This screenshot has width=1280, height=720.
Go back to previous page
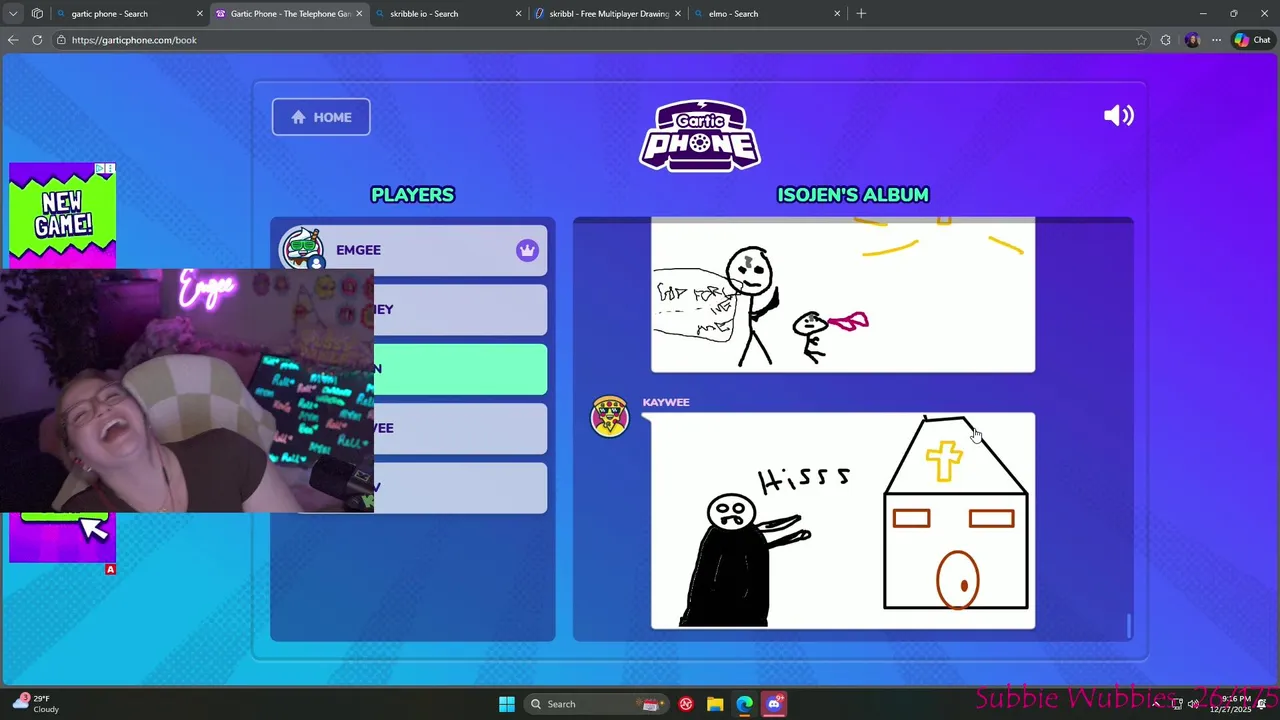(13, 40)
